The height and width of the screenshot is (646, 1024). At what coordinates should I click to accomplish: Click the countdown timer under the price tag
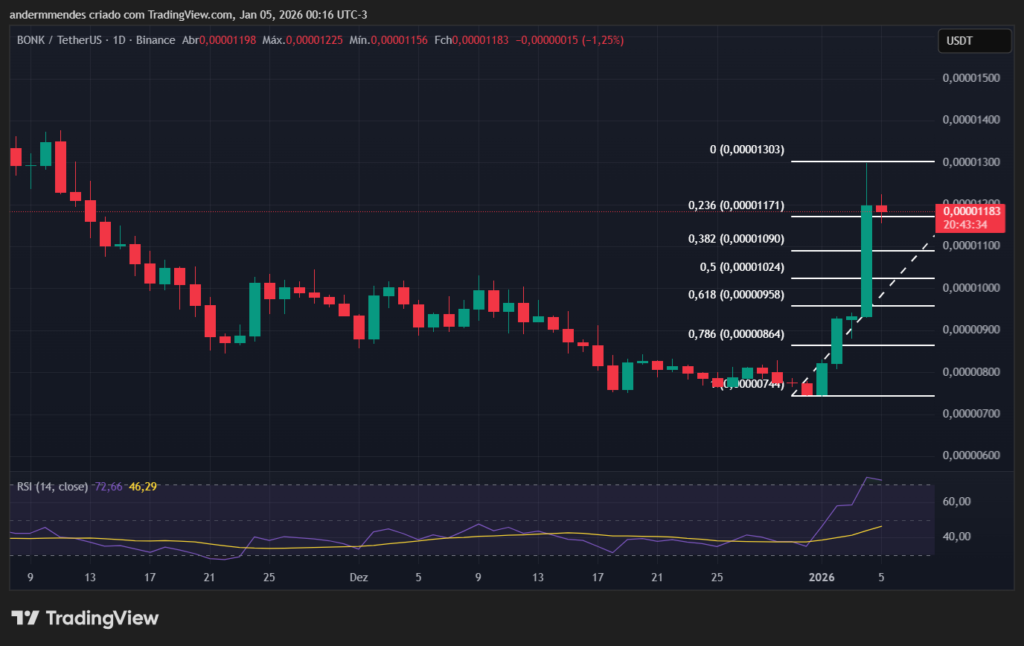tap(966, 222)
